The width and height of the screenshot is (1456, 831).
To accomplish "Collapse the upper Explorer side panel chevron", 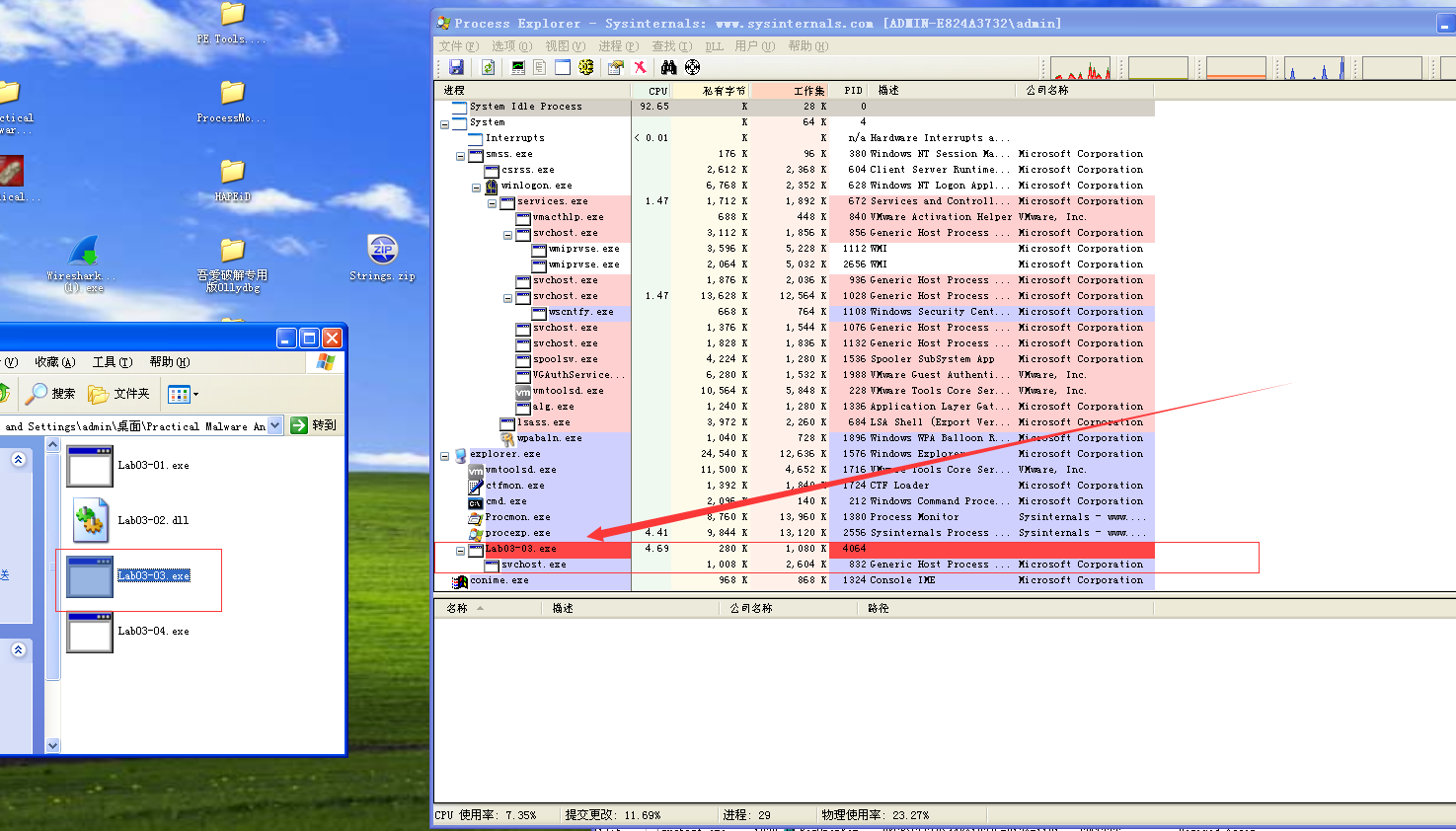I will coord(18,459).
